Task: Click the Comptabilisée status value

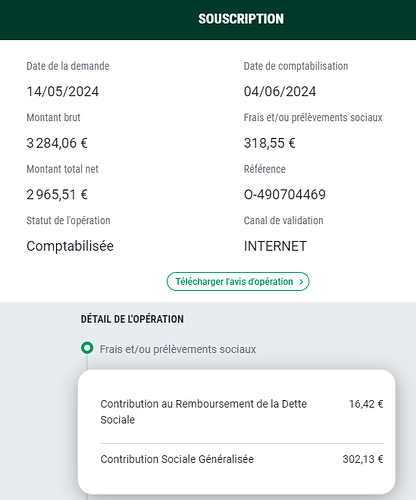Action: [70, 246]
